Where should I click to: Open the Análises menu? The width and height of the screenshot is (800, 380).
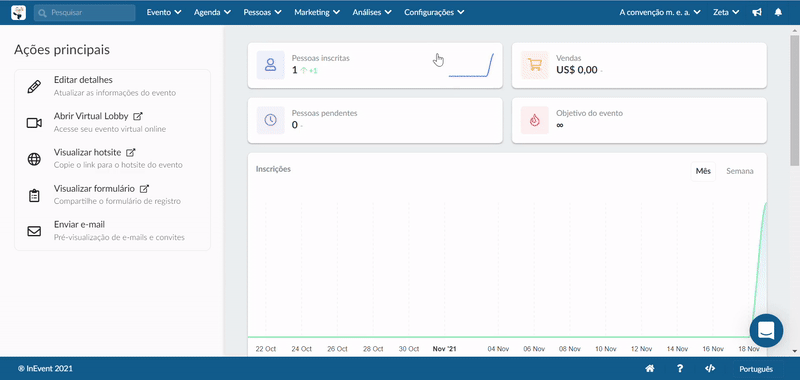(x=372, y=12)
